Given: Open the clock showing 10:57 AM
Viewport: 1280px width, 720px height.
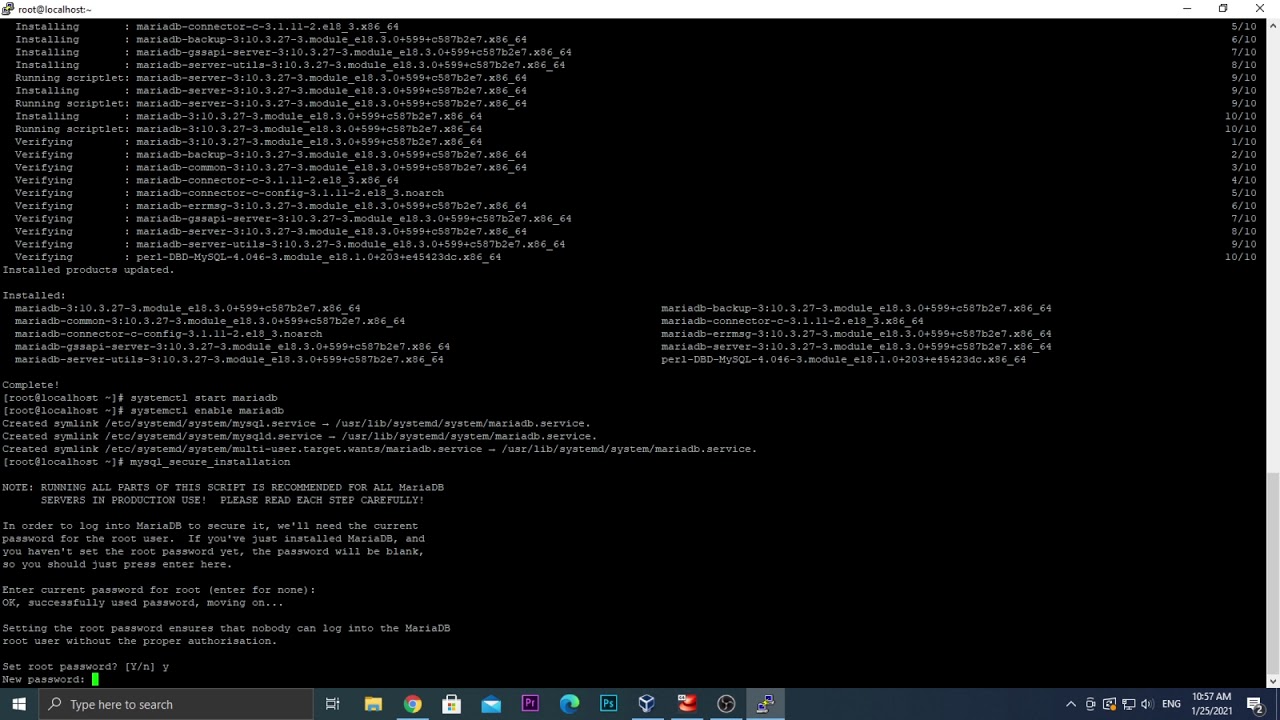Looking at the screenshot, I should point(1212,704).
